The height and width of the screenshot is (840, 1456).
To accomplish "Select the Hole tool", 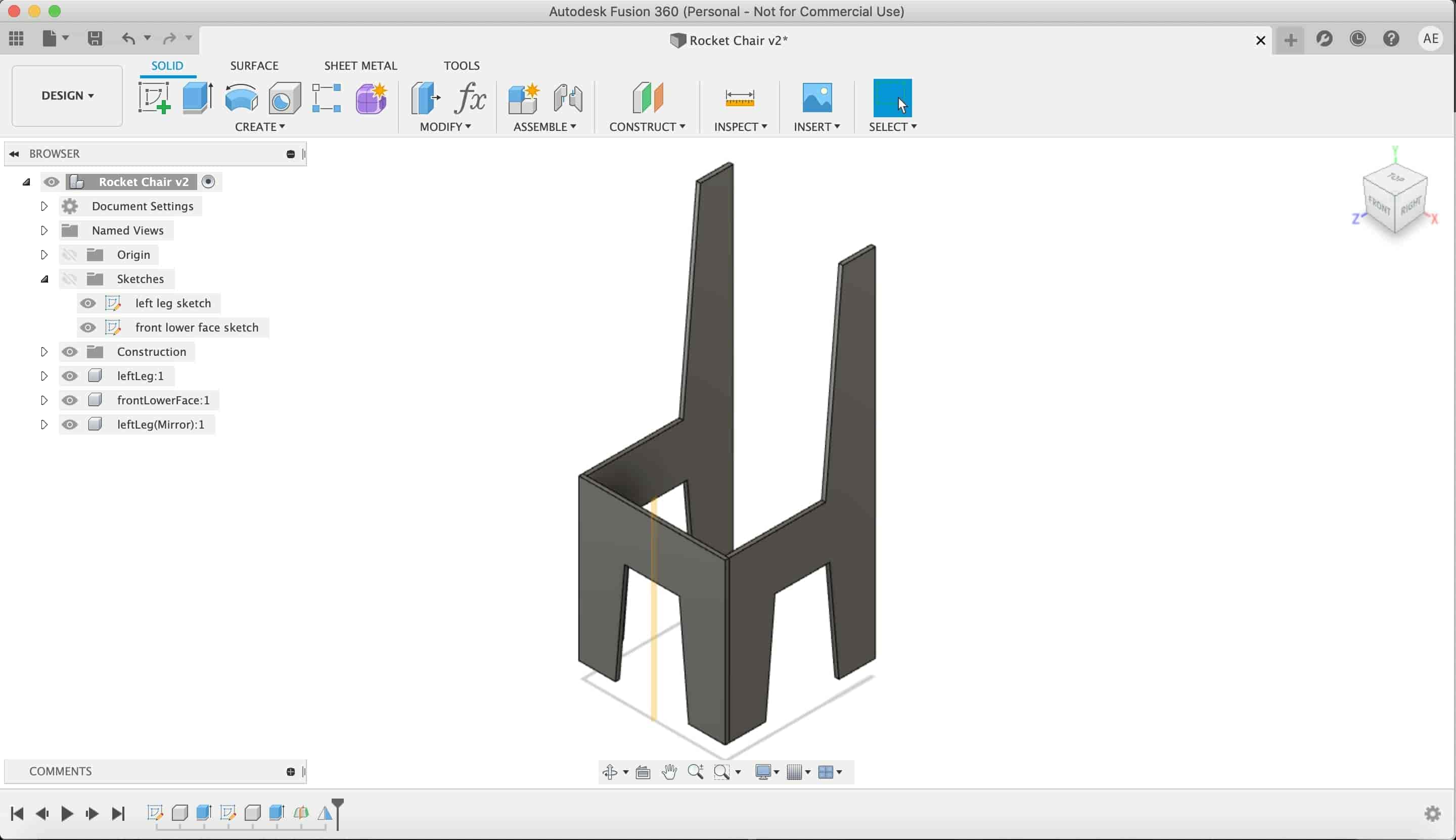I will (285, 98).
